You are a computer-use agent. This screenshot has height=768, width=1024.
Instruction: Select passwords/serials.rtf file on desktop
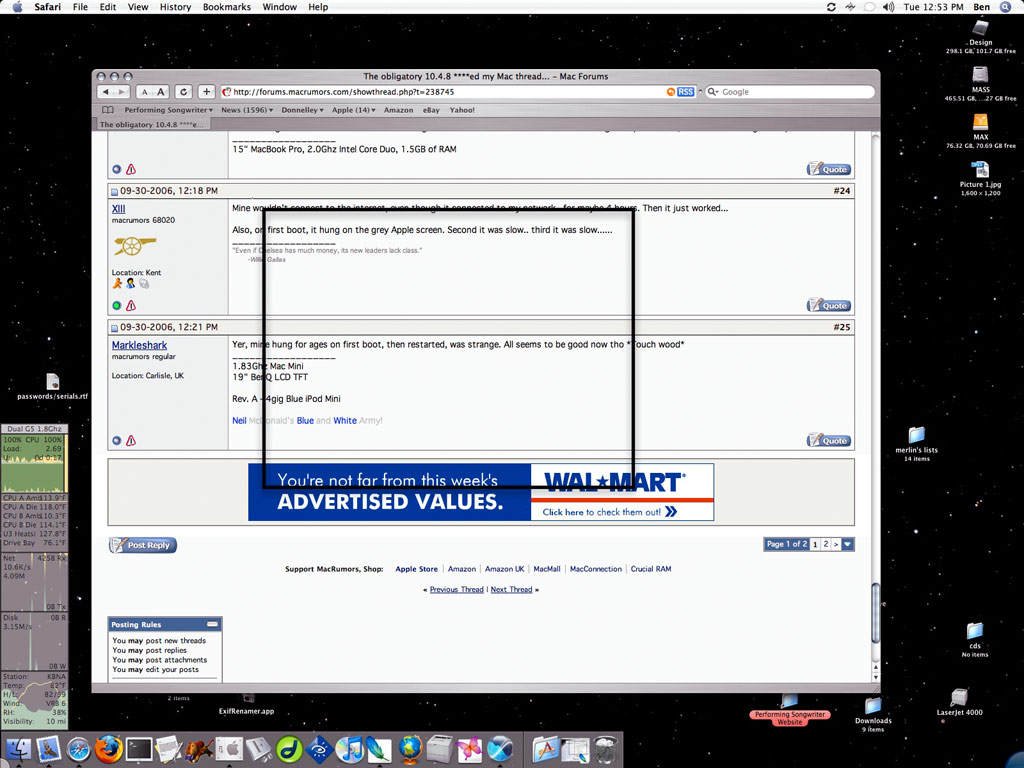click(x=53, y=381)
